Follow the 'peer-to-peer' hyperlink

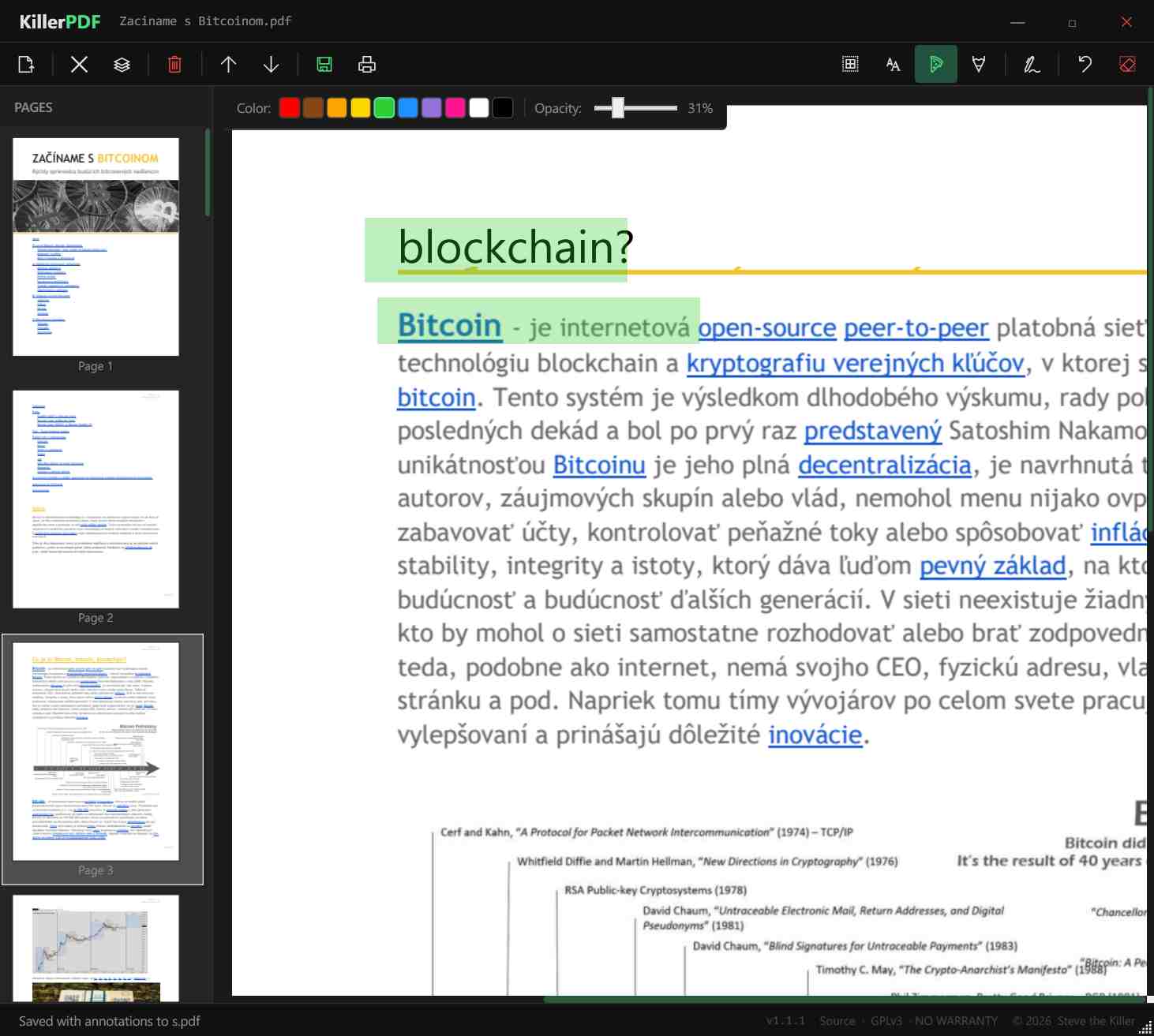[x=916, y=328]
